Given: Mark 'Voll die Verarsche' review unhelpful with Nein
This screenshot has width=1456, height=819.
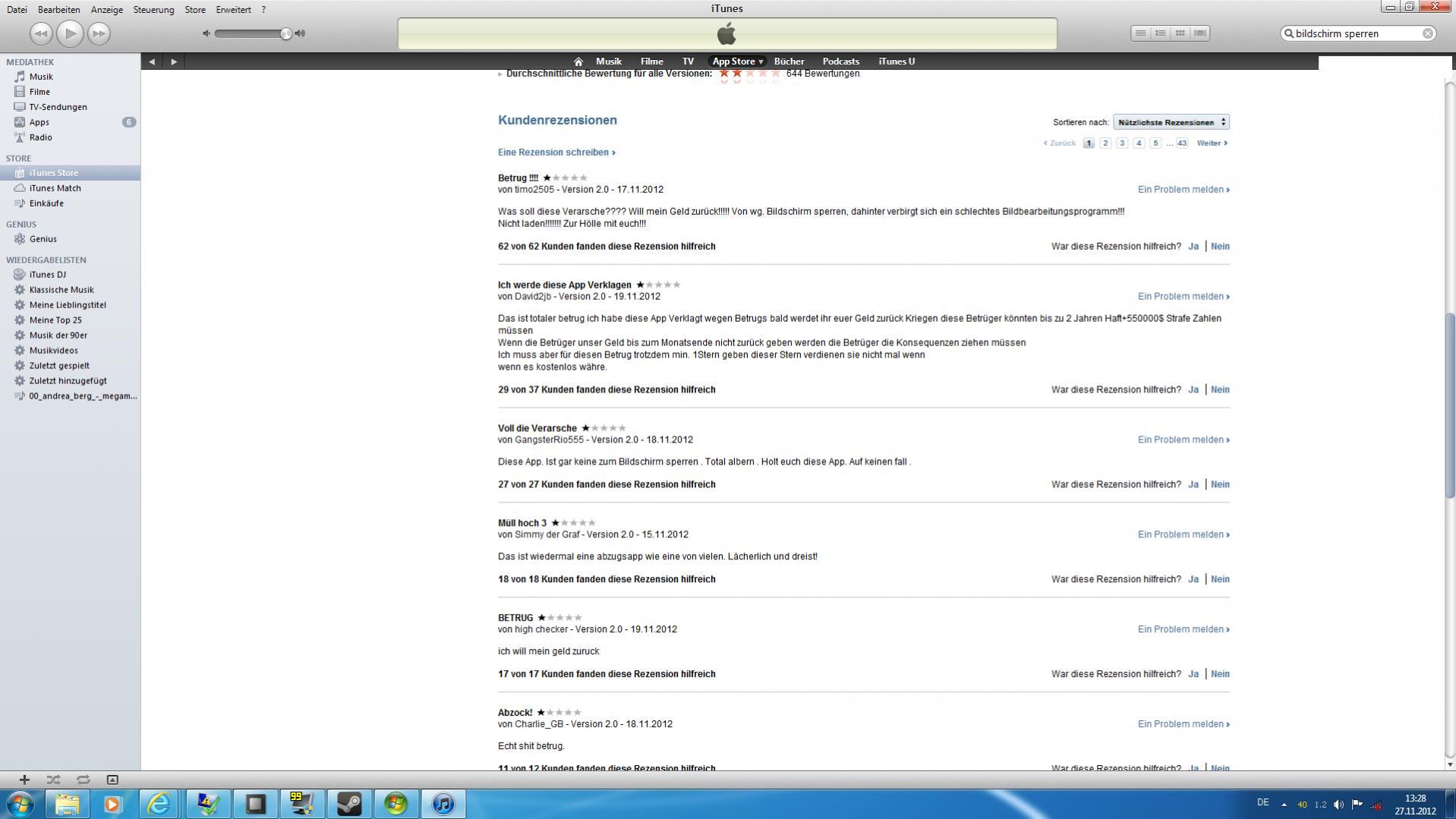Looking at the screenshot, I should pos(1220,484).
